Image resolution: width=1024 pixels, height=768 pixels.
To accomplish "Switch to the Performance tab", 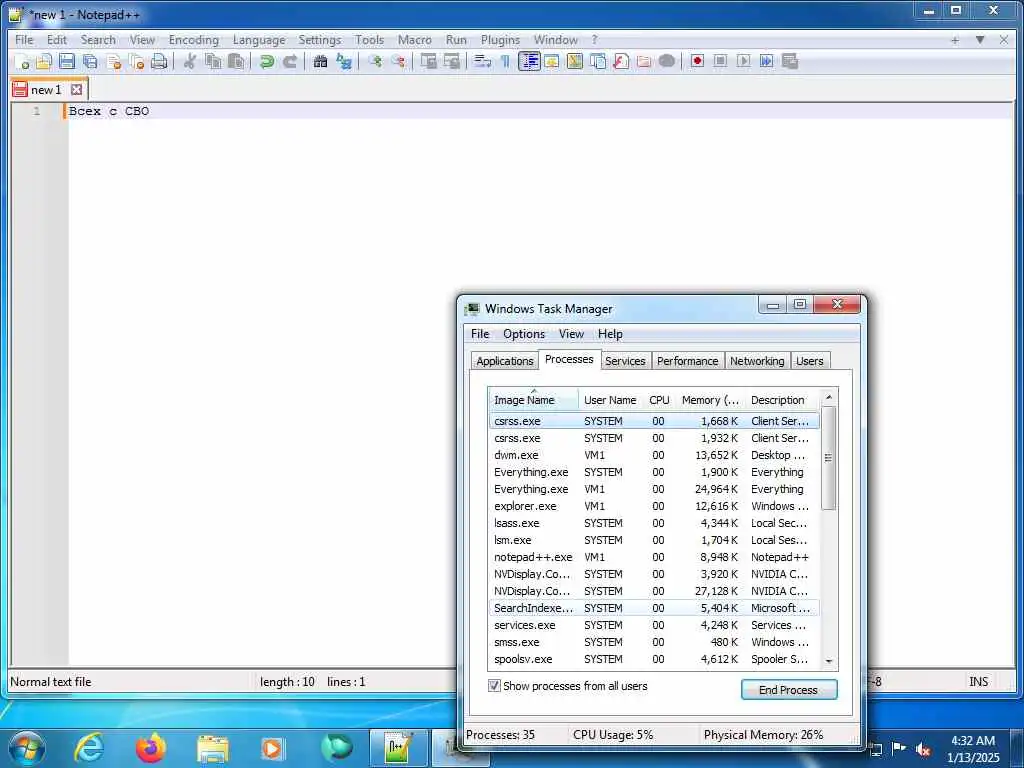I will pyautogui.click(x=688, y=361).
